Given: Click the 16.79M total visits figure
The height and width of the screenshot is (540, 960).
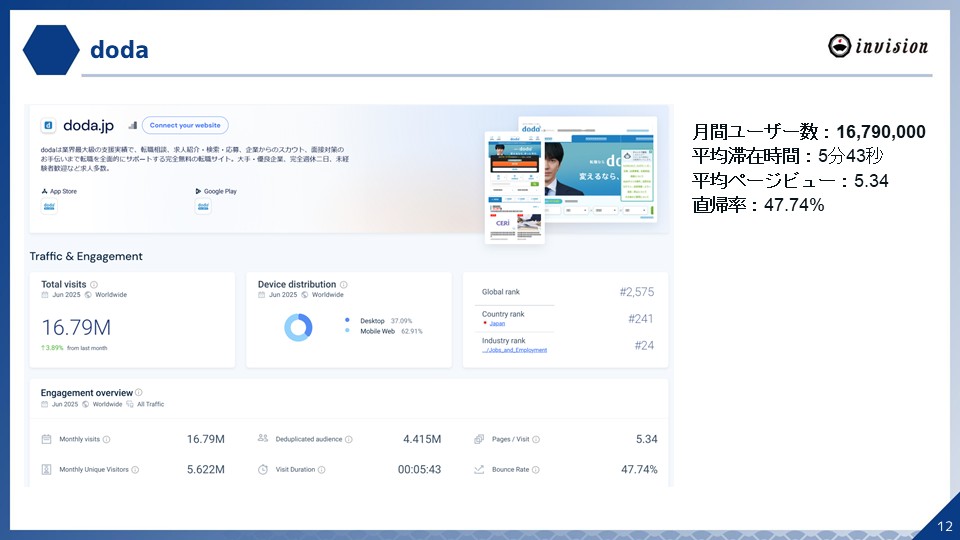Looking at the screenshot, I should point(76,328).
